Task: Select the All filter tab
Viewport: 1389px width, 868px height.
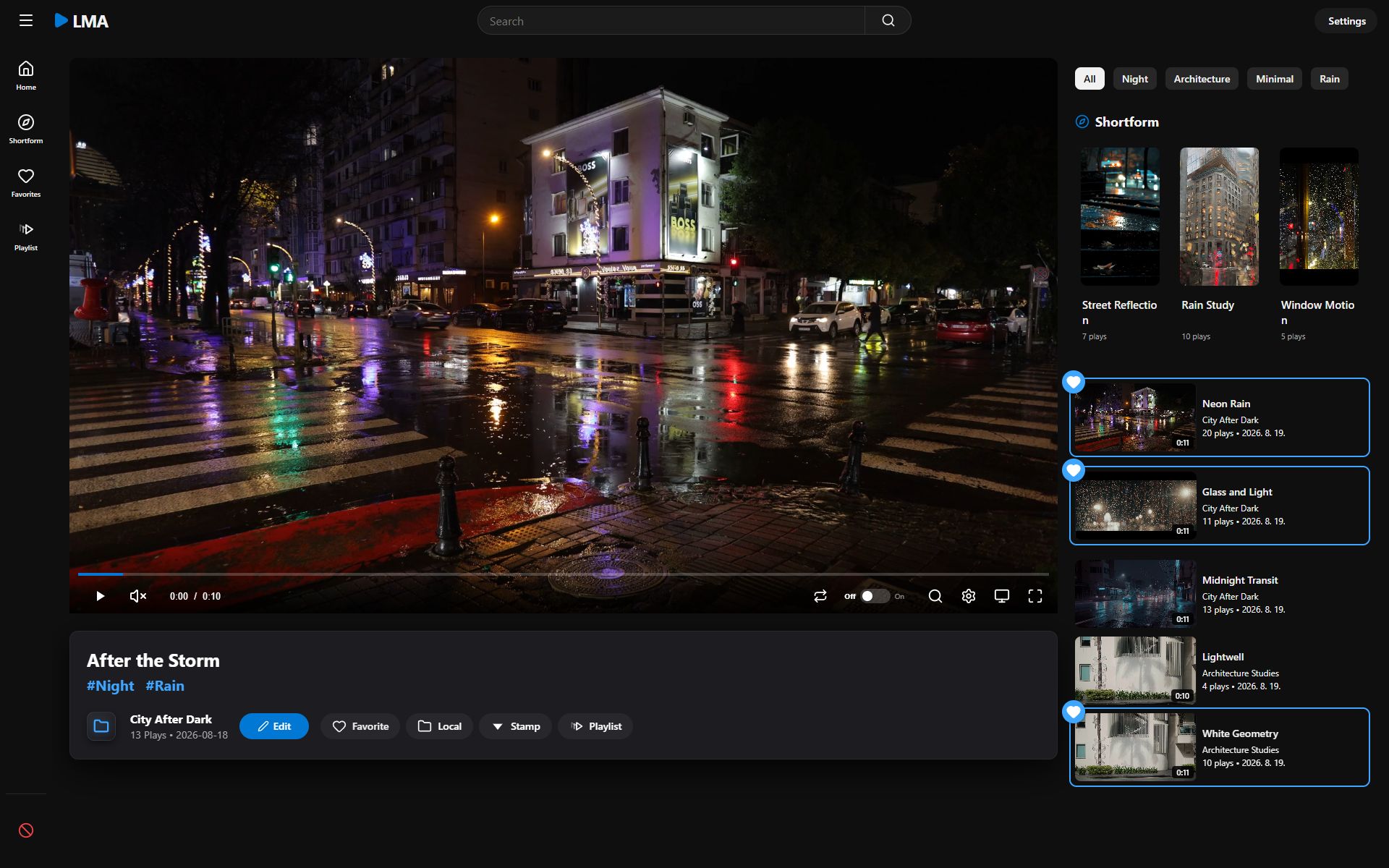Action: point(1089,79)
